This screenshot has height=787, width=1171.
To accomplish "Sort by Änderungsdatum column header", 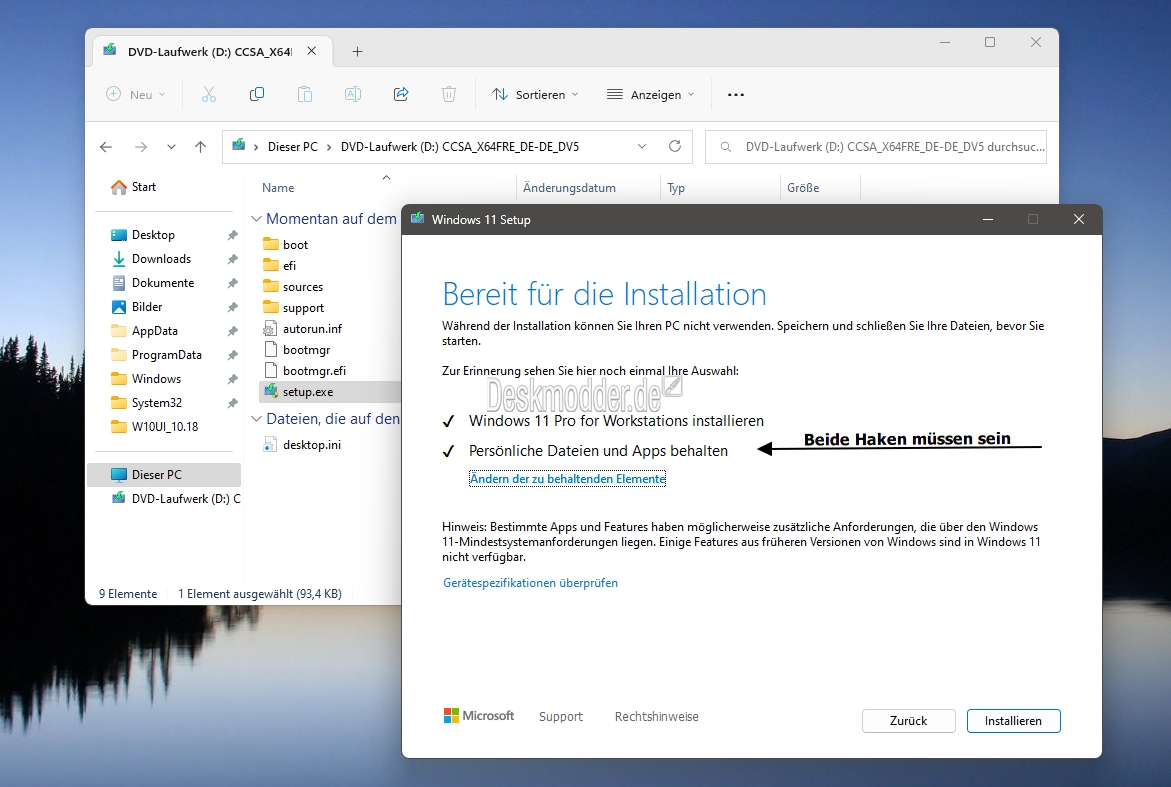I will pyautogui.click(x=569, y=188).
